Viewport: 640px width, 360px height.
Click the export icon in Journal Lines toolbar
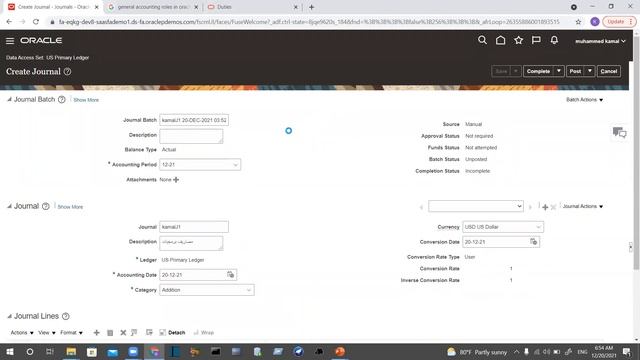click(x=149, y=333)
